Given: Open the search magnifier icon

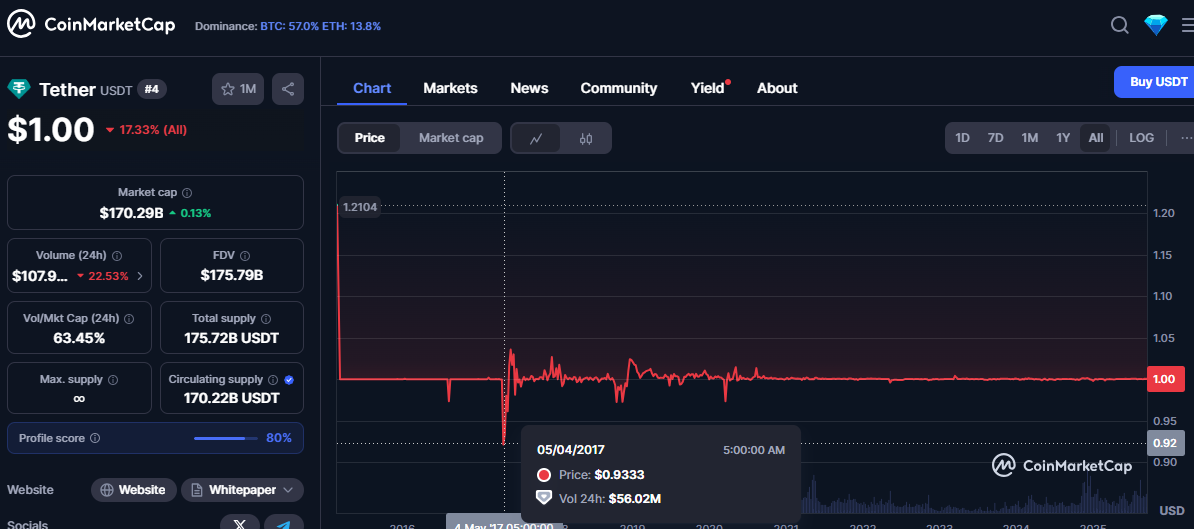Looking at the screenshot, I should pos(1119,25).
